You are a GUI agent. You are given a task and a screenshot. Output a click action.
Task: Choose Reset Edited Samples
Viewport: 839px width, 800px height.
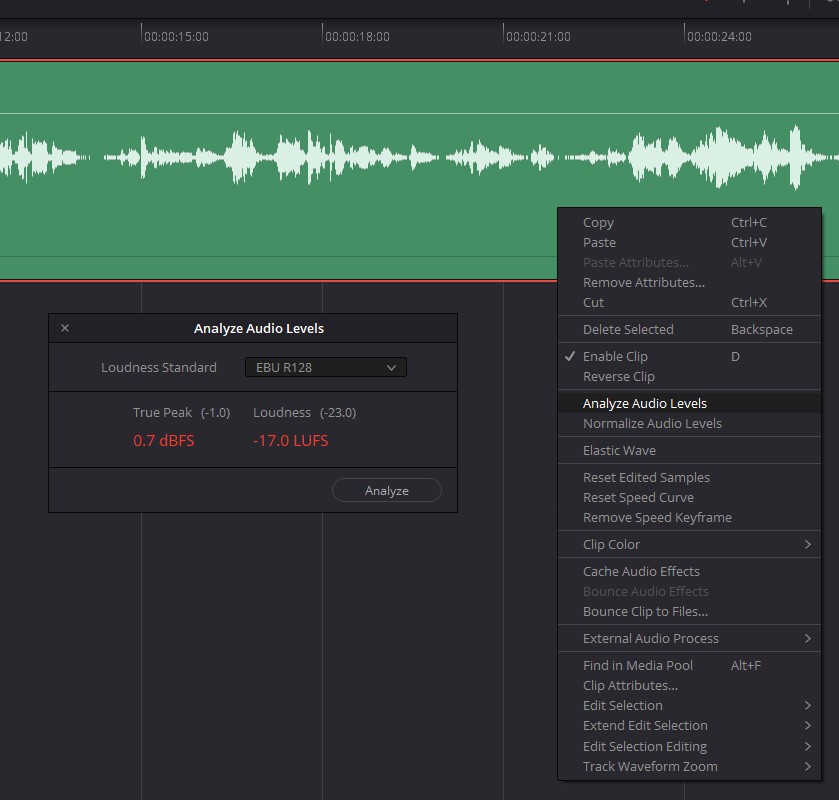(689, 477)
